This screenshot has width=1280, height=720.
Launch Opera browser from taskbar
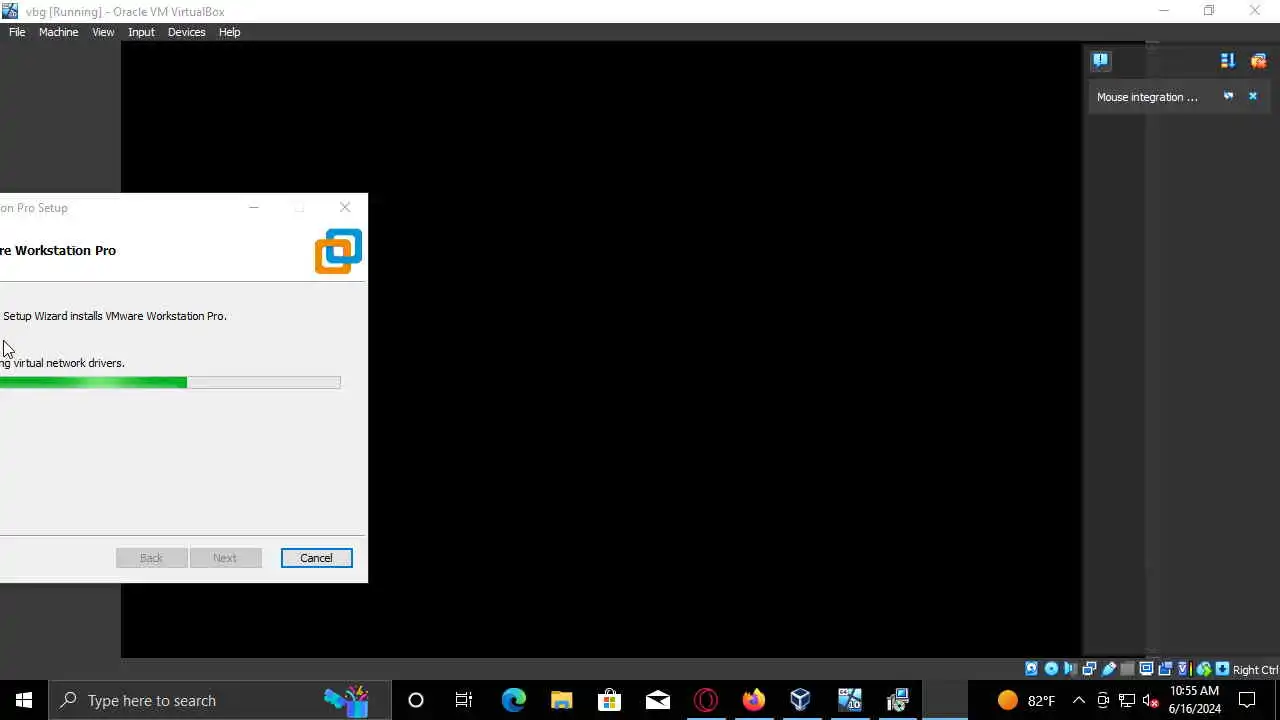pos(706,700)
